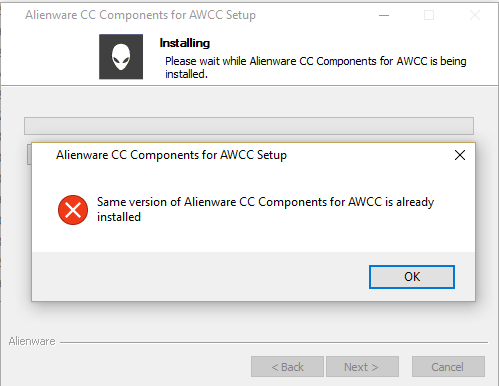Click the maximize box of setup window
Screen dimensions: 499x386
(429, 15)
